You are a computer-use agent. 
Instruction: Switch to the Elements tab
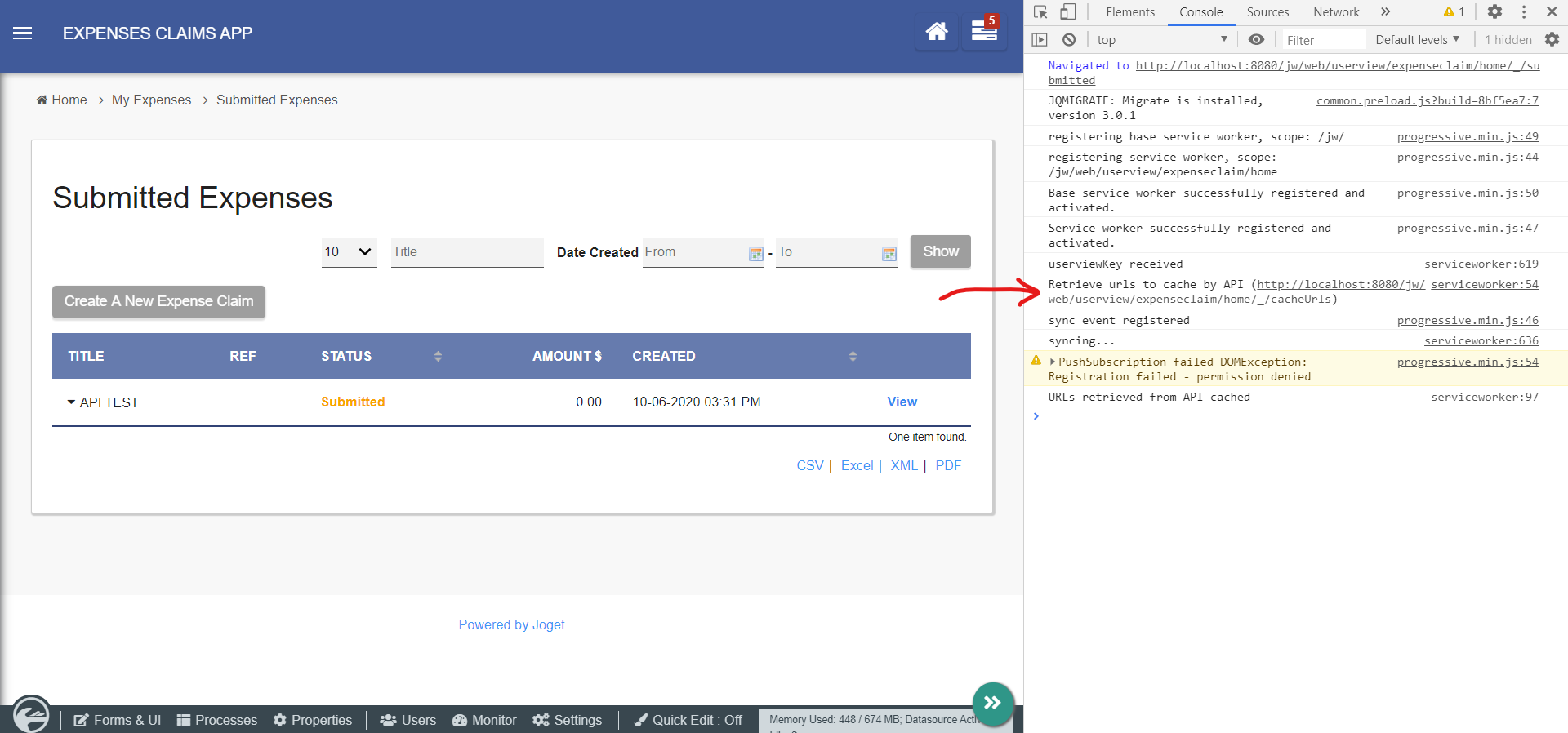click(1129, 12)
